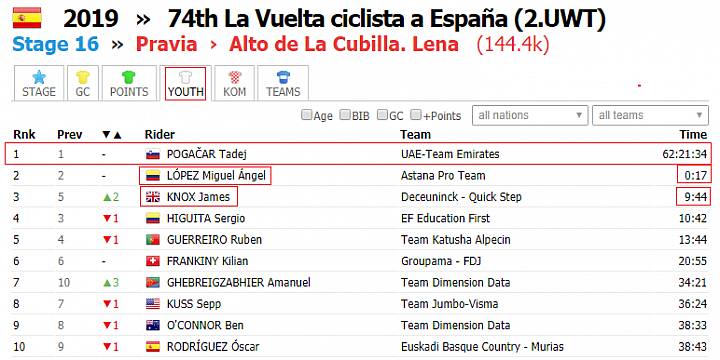This screenshot has width=720, height=360.
Task: Expand the all teams dropdown
Action: click(x=650, y=115)
